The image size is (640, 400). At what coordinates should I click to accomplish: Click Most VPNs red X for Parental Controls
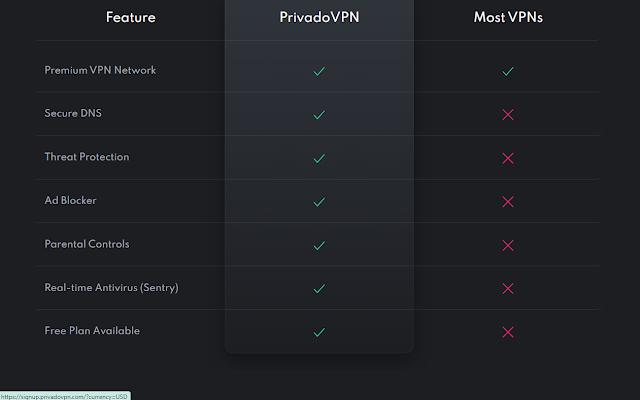[x=508, y=245]
